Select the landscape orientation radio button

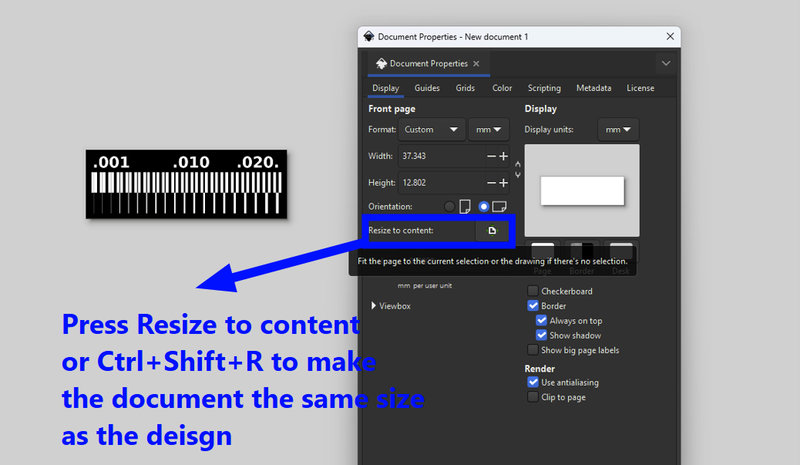484,207
